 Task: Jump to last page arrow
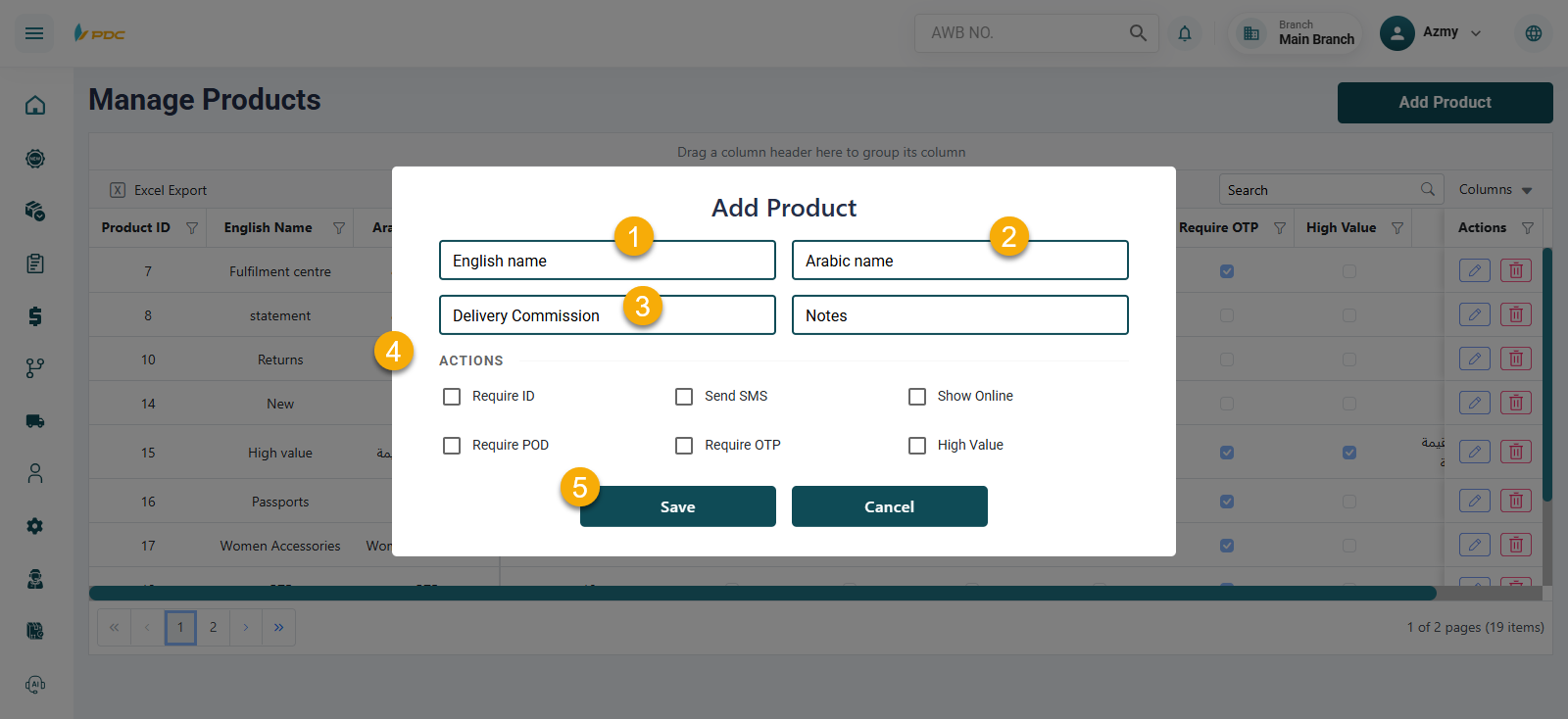tap(279, 628)
